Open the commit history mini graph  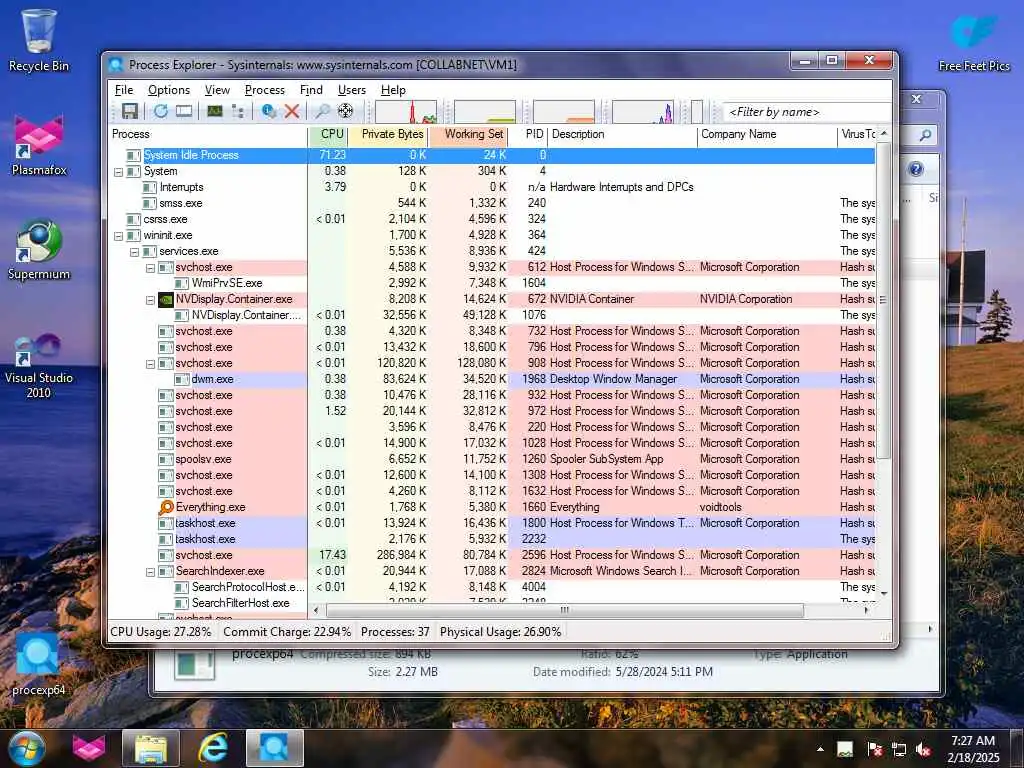click(485, 112)
